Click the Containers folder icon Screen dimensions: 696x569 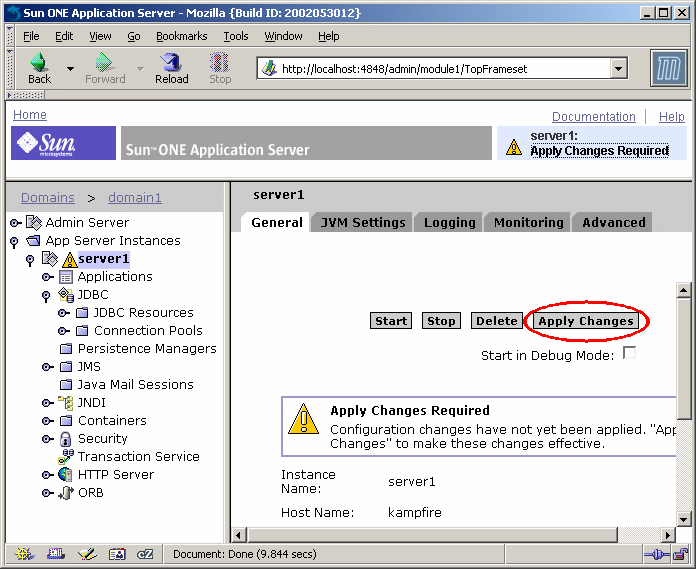(x=66, y=421)
